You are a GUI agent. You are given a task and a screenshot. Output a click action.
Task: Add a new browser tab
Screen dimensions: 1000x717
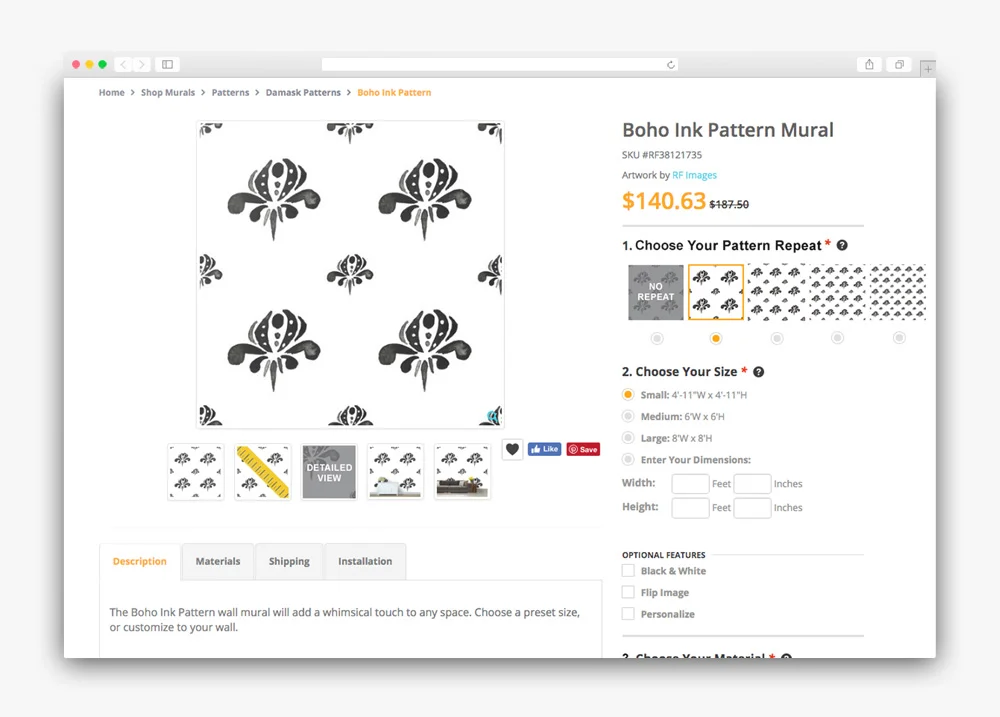(928, 68)
